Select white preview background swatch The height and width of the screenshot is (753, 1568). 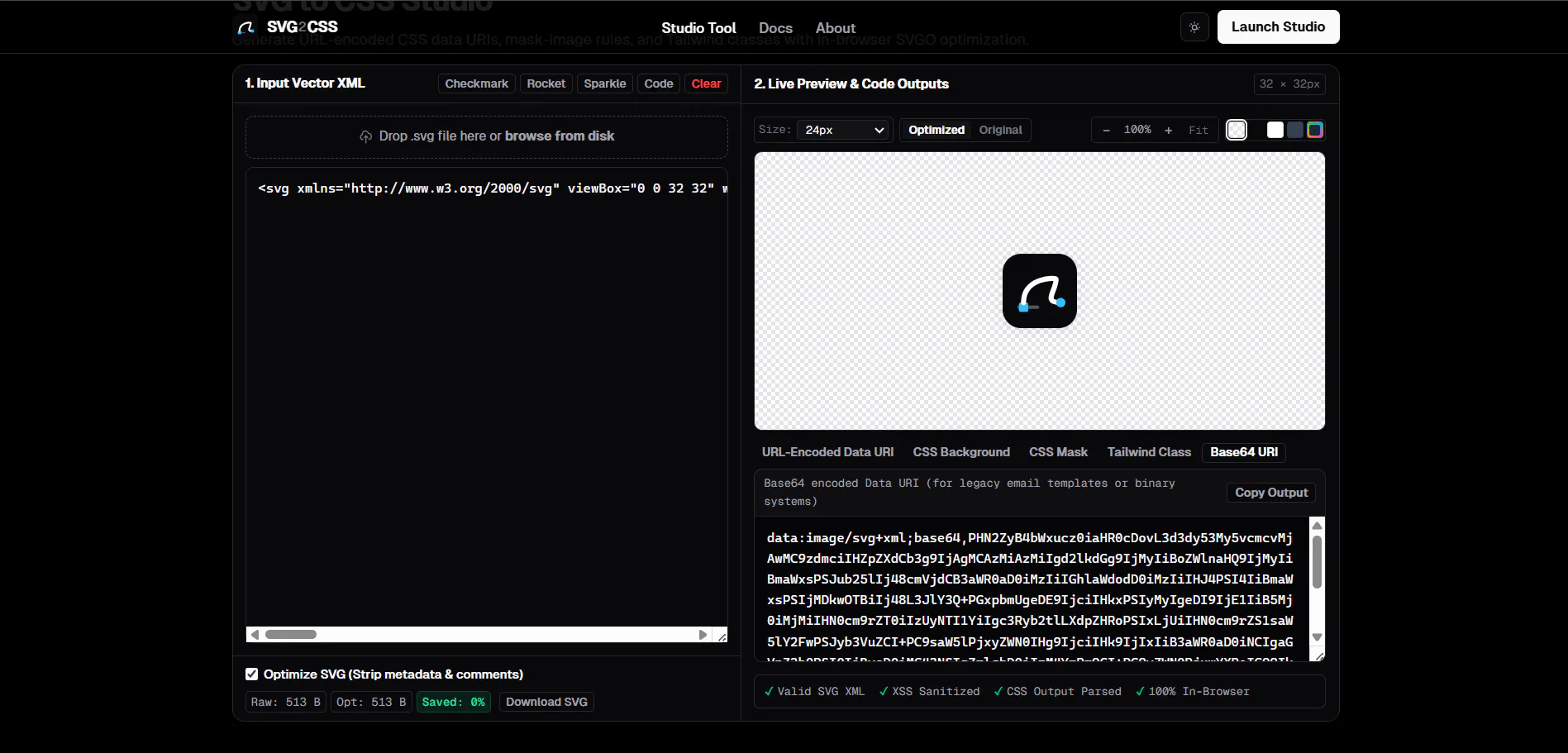click(x=1275, y=130)
